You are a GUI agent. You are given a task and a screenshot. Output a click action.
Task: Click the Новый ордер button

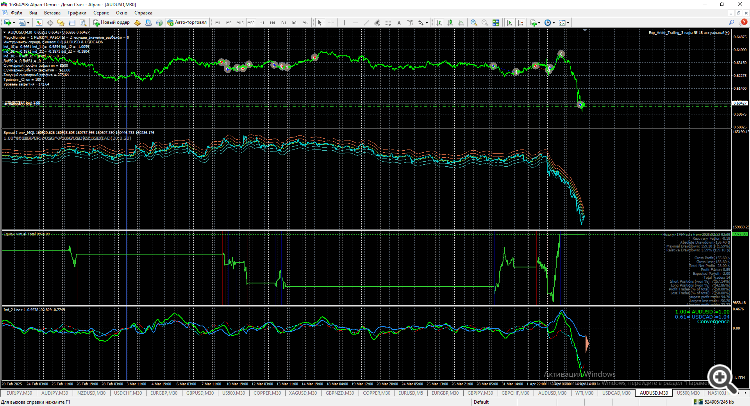pos(111,22)
